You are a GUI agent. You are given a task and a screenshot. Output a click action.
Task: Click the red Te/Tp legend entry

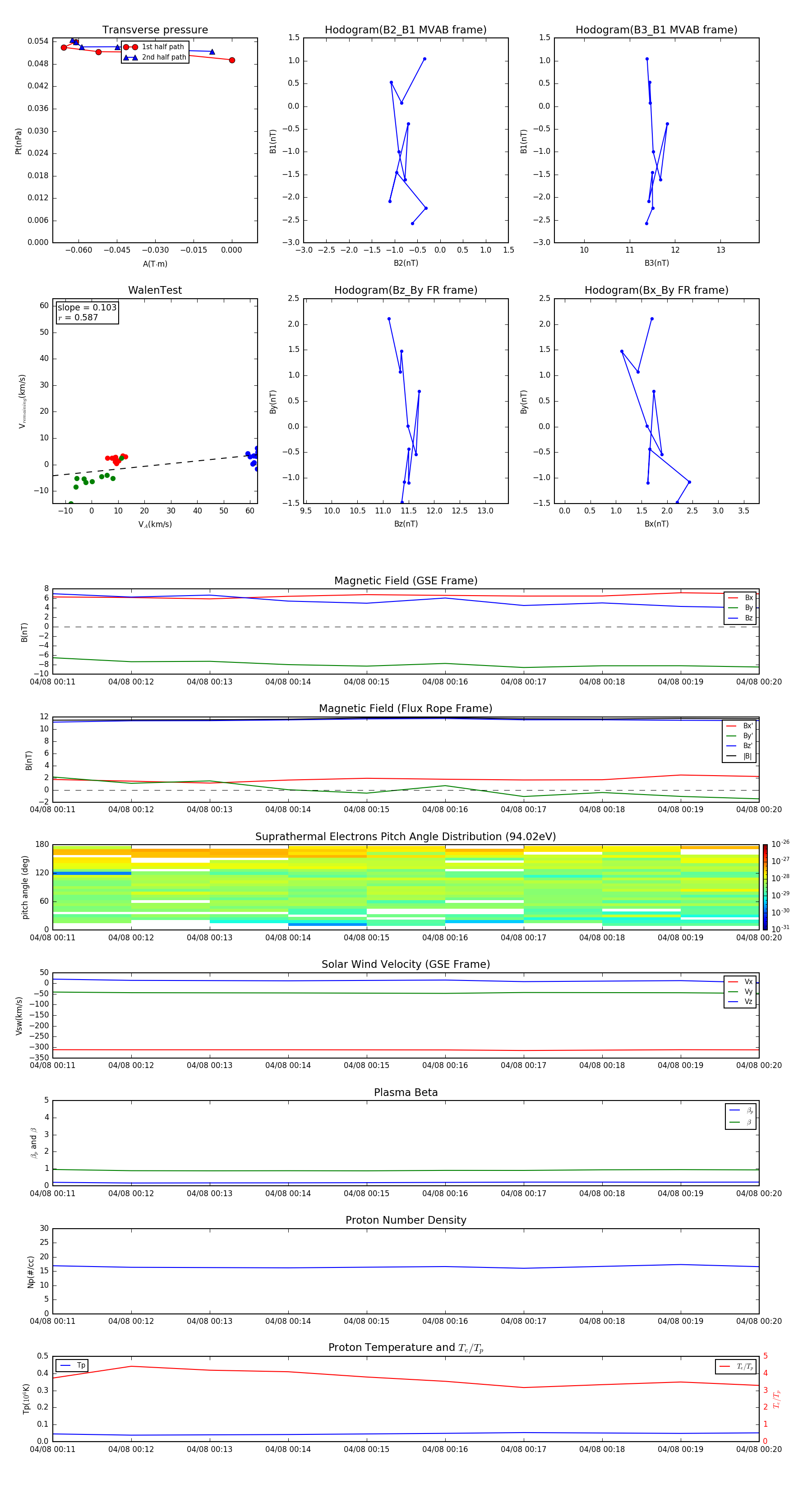click(x=736, y=1366)
